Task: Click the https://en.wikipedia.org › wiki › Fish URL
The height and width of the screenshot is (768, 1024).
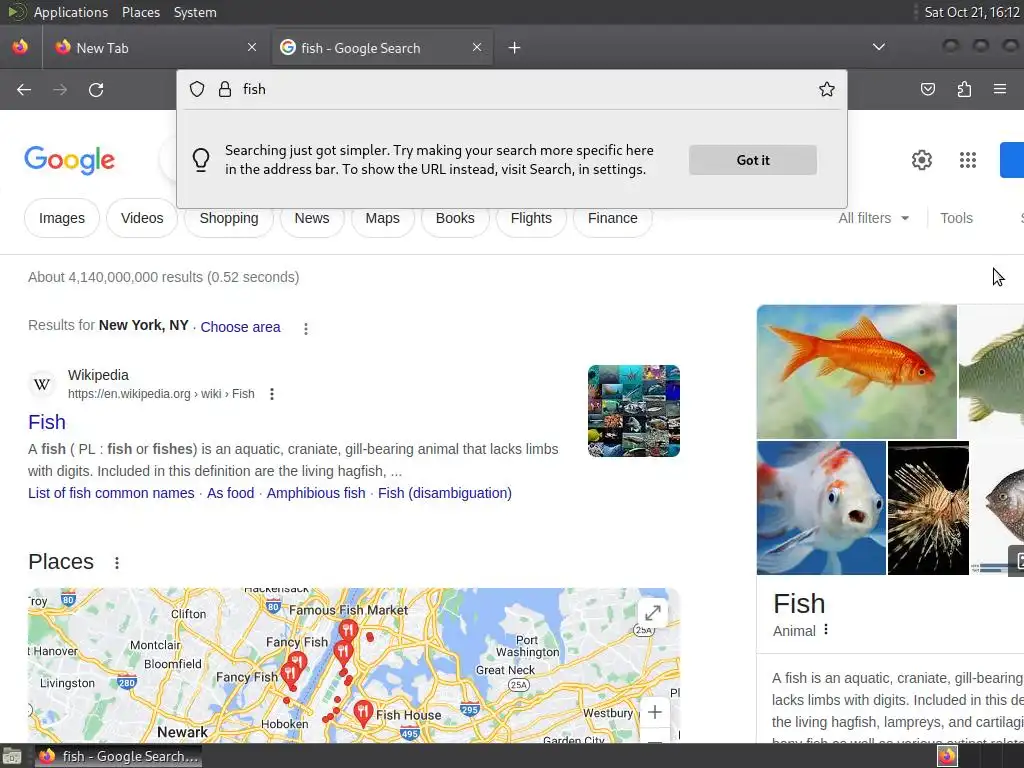Action: (x=161, y=394)
